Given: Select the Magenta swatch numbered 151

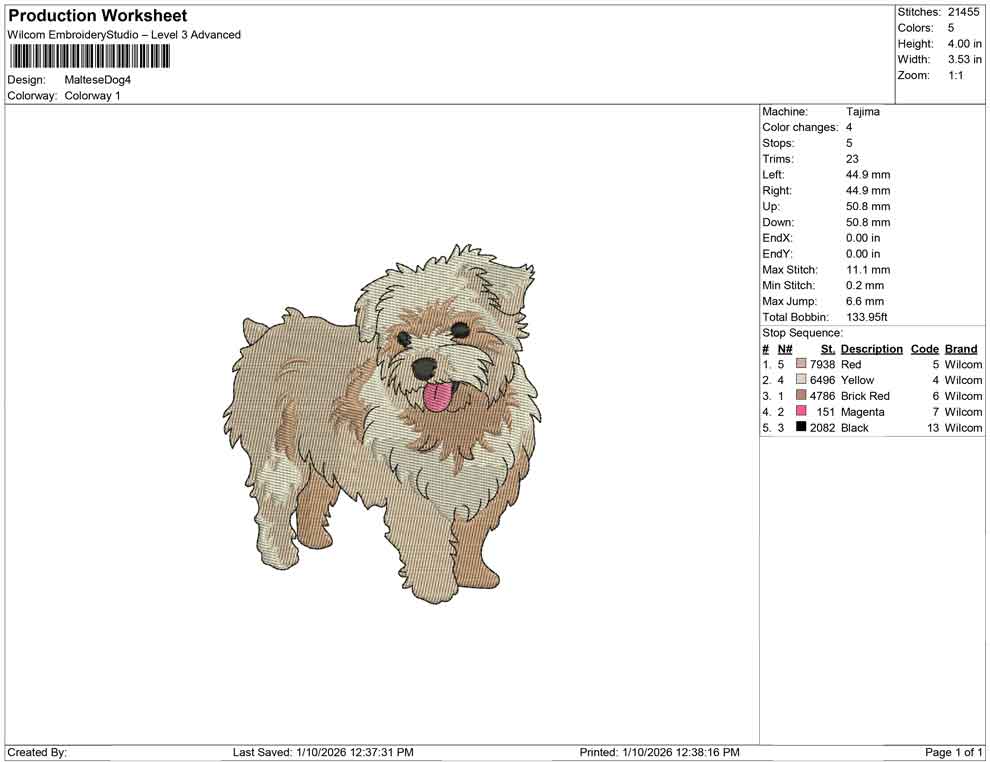Looking at the screenshot, I should tap(799, 412).
